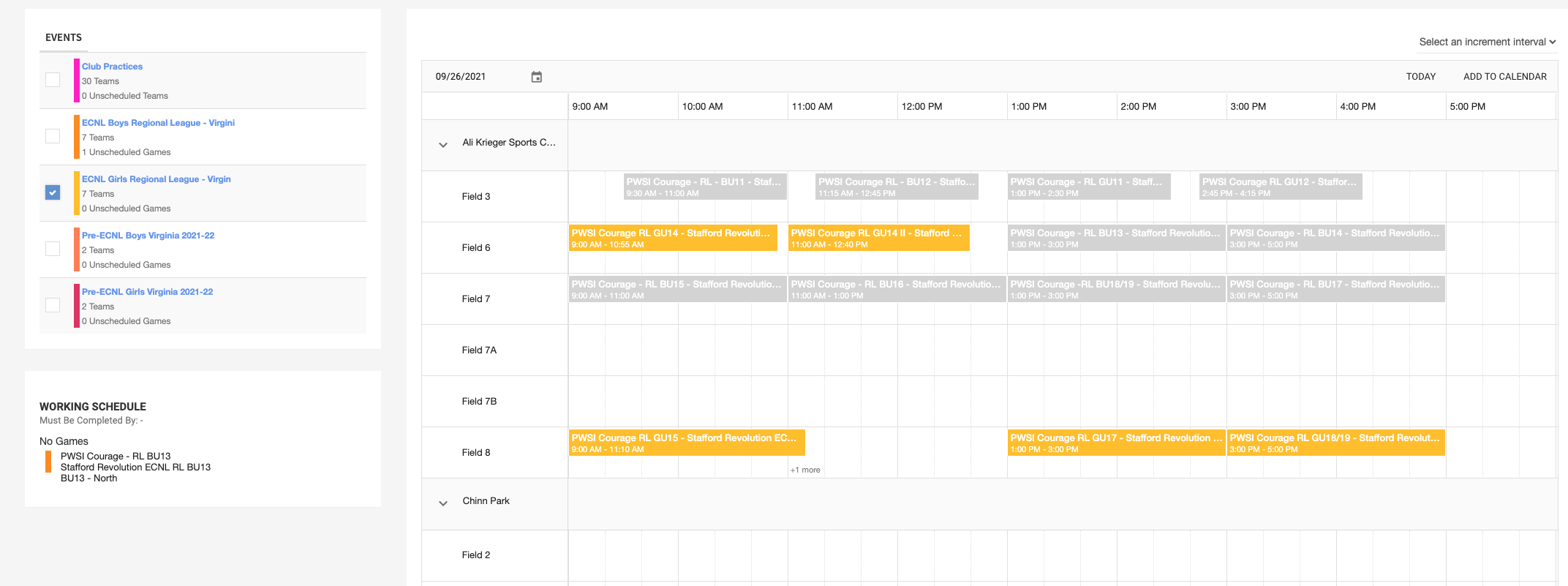The image size is (1568, 586).
Task: Enable ECNL Boys Regional League checkbox
Action: click(53, 136)
